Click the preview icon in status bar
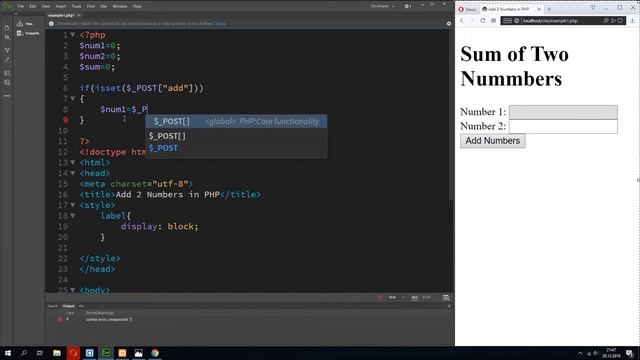This screenshot has width=640, height=360. click(446, 298)
